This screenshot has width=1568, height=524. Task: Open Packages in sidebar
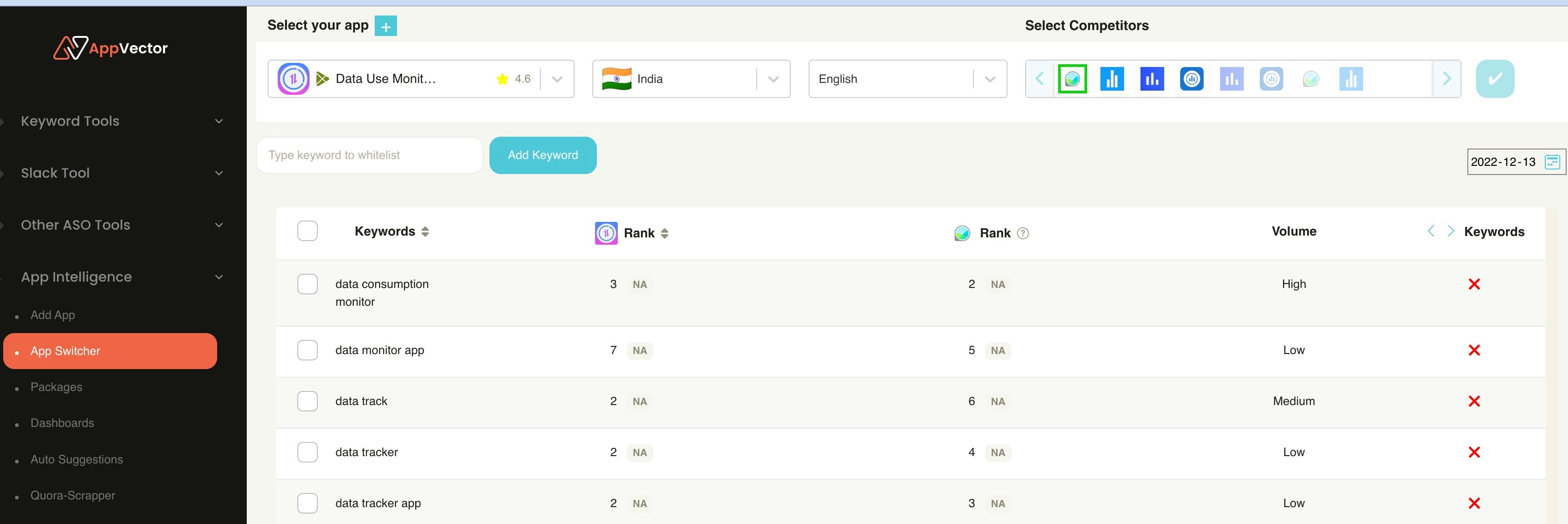click(56, 387)
